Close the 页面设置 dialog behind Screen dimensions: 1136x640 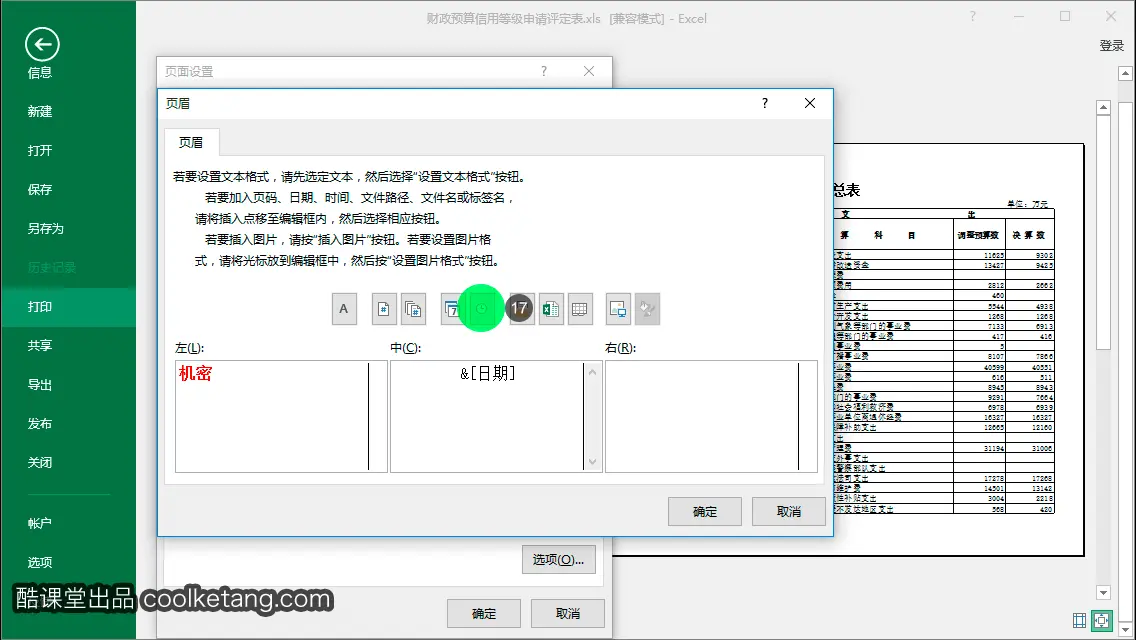pos(589,71)
